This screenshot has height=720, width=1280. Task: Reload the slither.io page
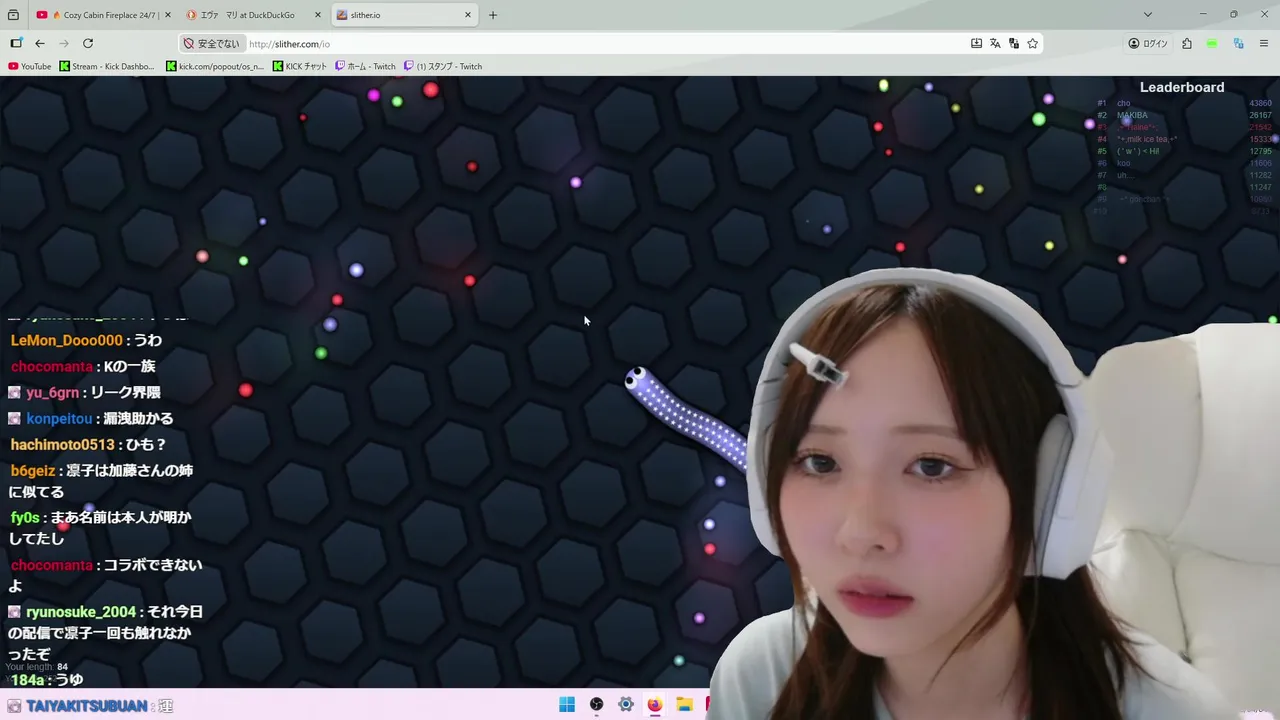[x=88, y=43]
